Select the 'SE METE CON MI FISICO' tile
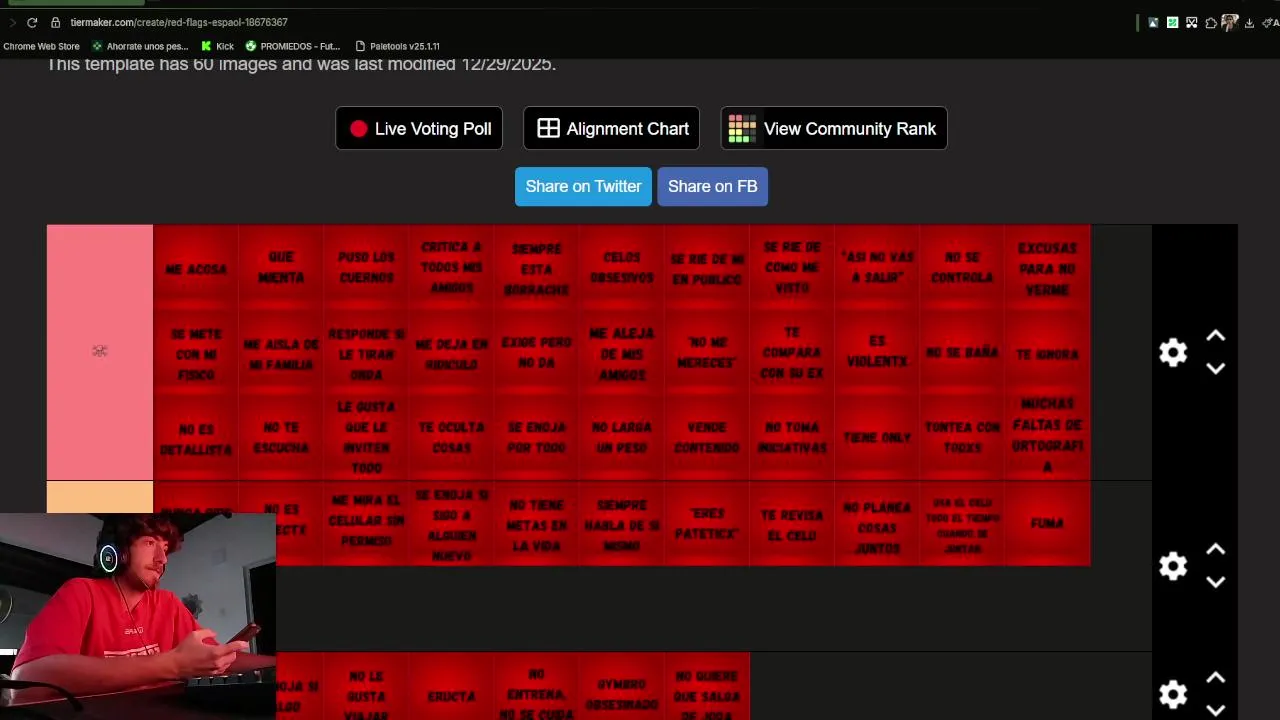The height and width of the screenshot is (720, 1280). [x=196, y=353]
